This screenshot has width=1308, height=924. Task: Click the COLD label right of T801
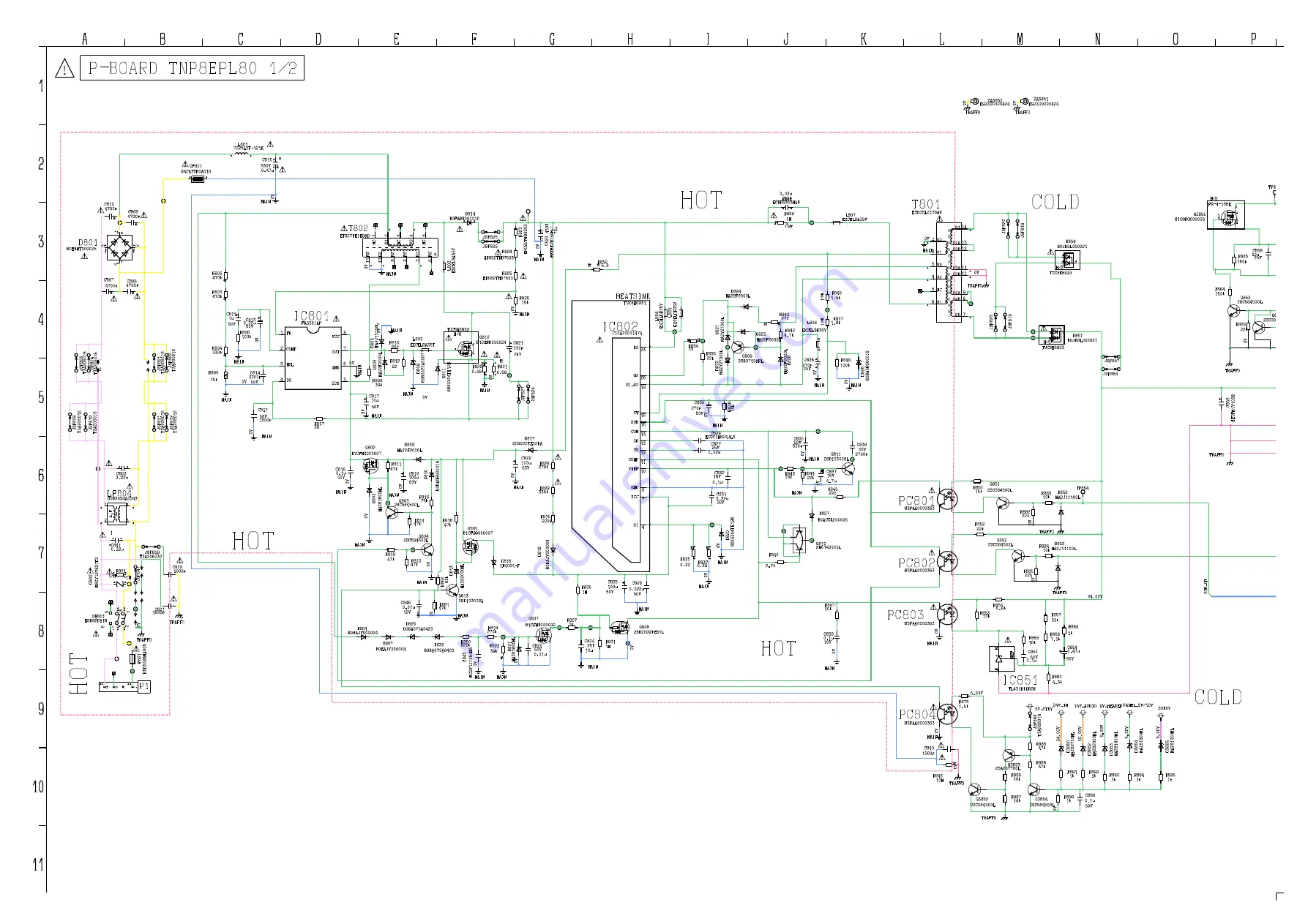coord(1055,201)
